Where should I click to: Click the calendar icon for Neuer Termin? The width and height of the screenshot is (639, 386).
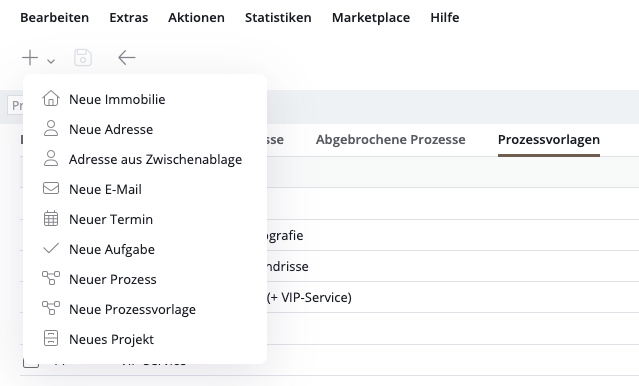click(51, 218)
